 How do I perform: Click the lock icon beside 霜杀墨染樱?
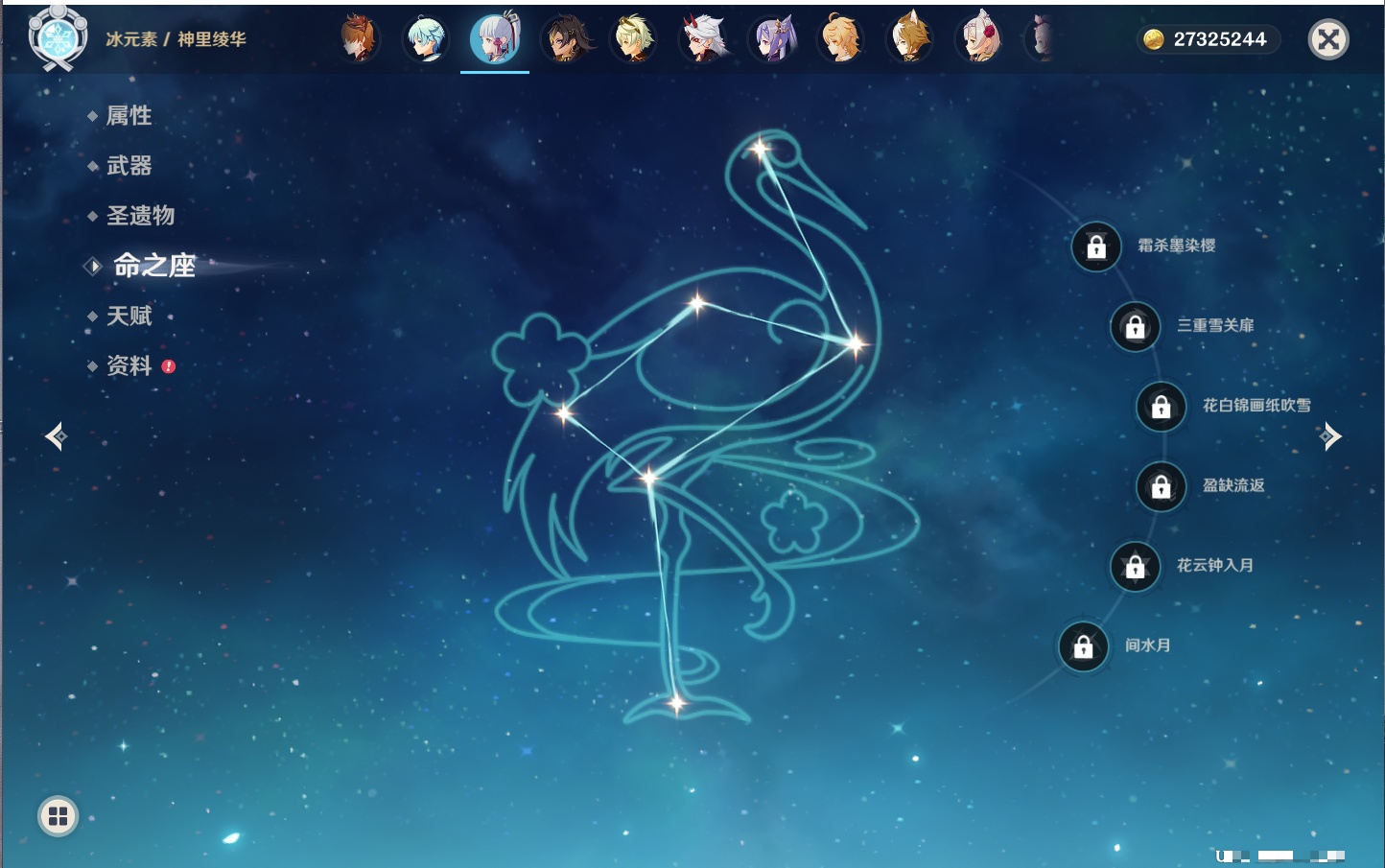1096,246
